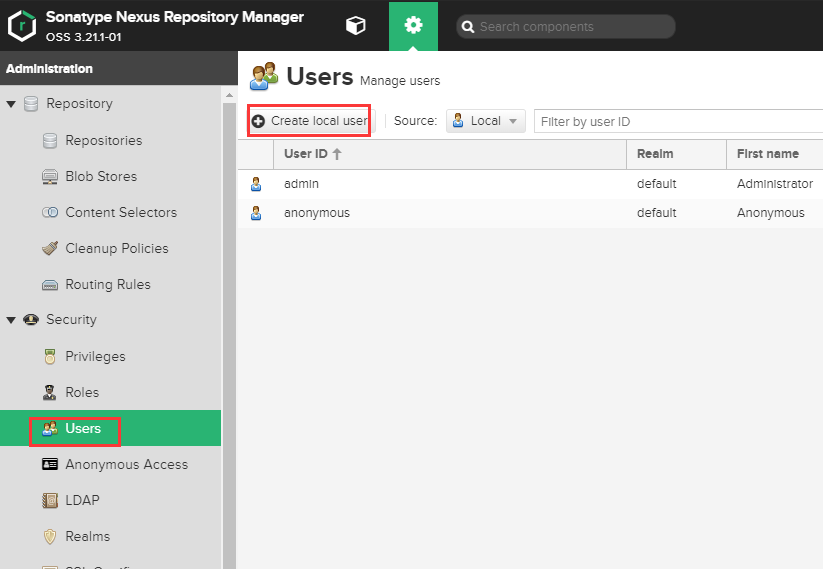Click the Users icon in sidebar

(50, 428)
